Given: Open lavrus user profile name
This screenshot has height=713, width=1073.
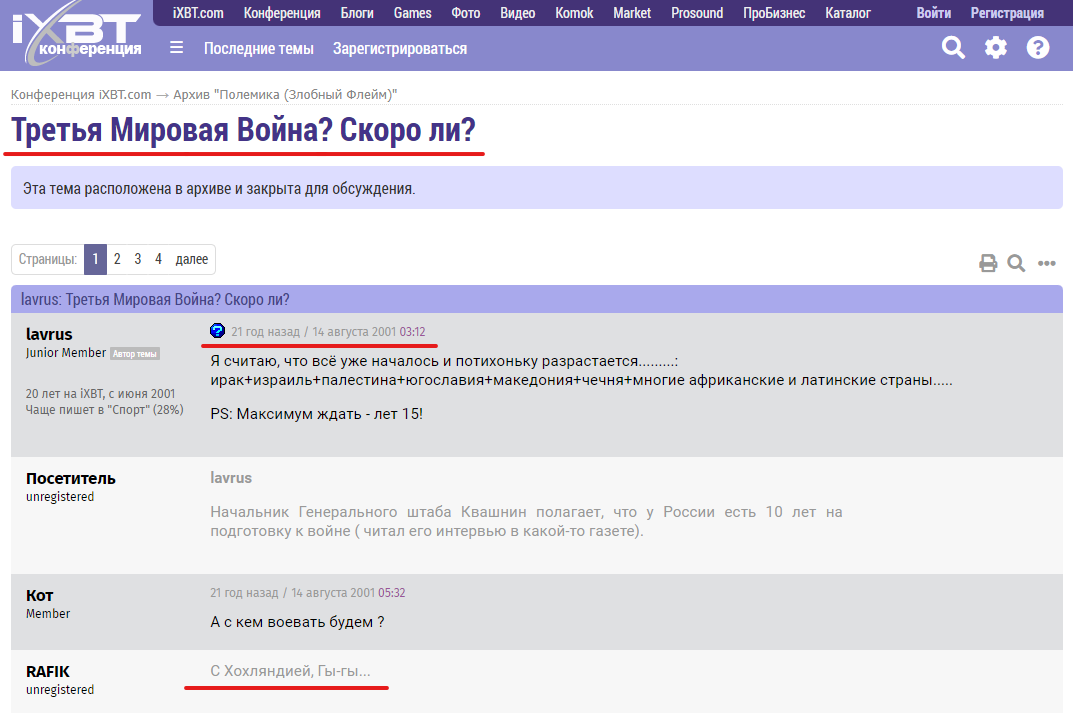Looking at the screenshot, I should click(49, 334).
